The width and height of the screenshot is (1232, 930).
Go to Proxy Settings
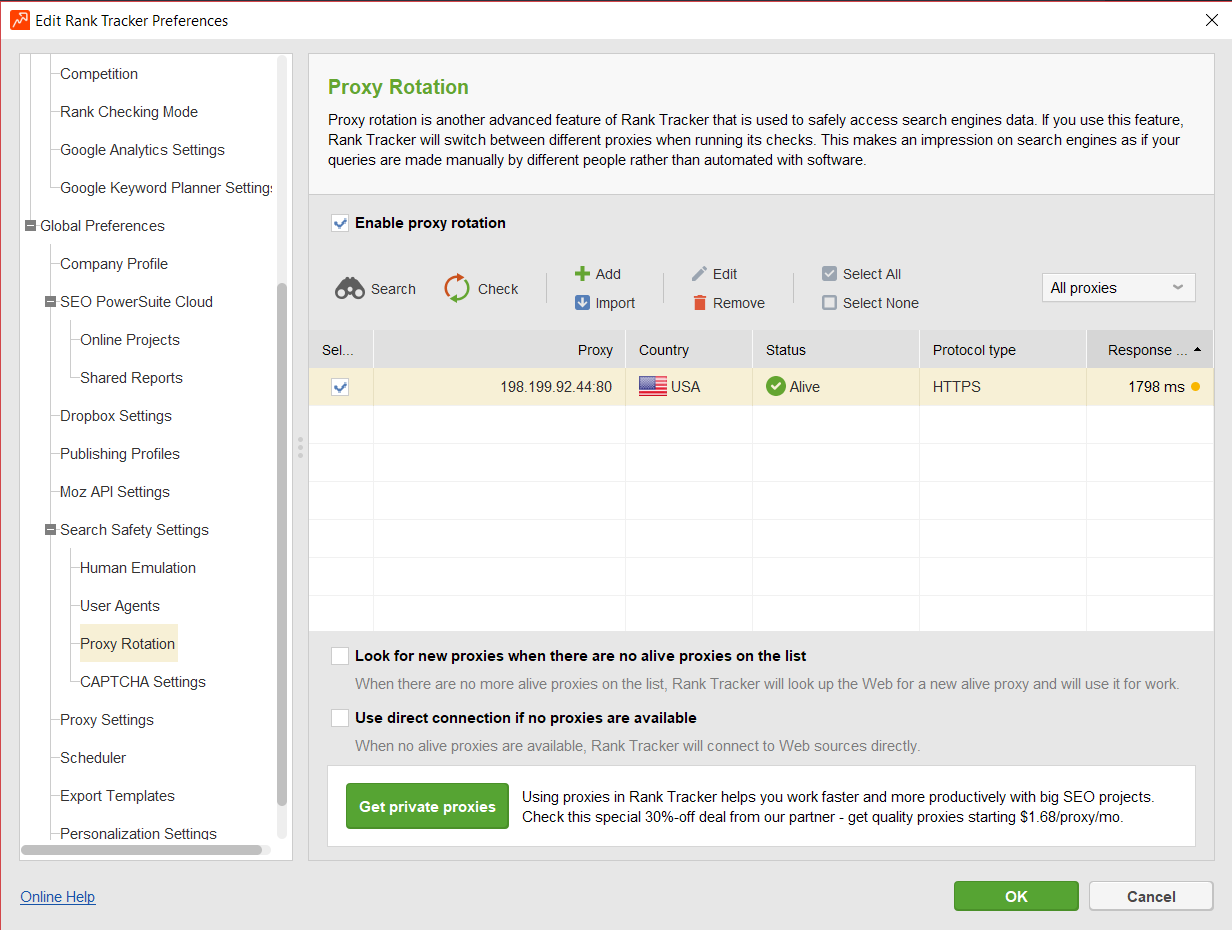[x=107, y=720]
